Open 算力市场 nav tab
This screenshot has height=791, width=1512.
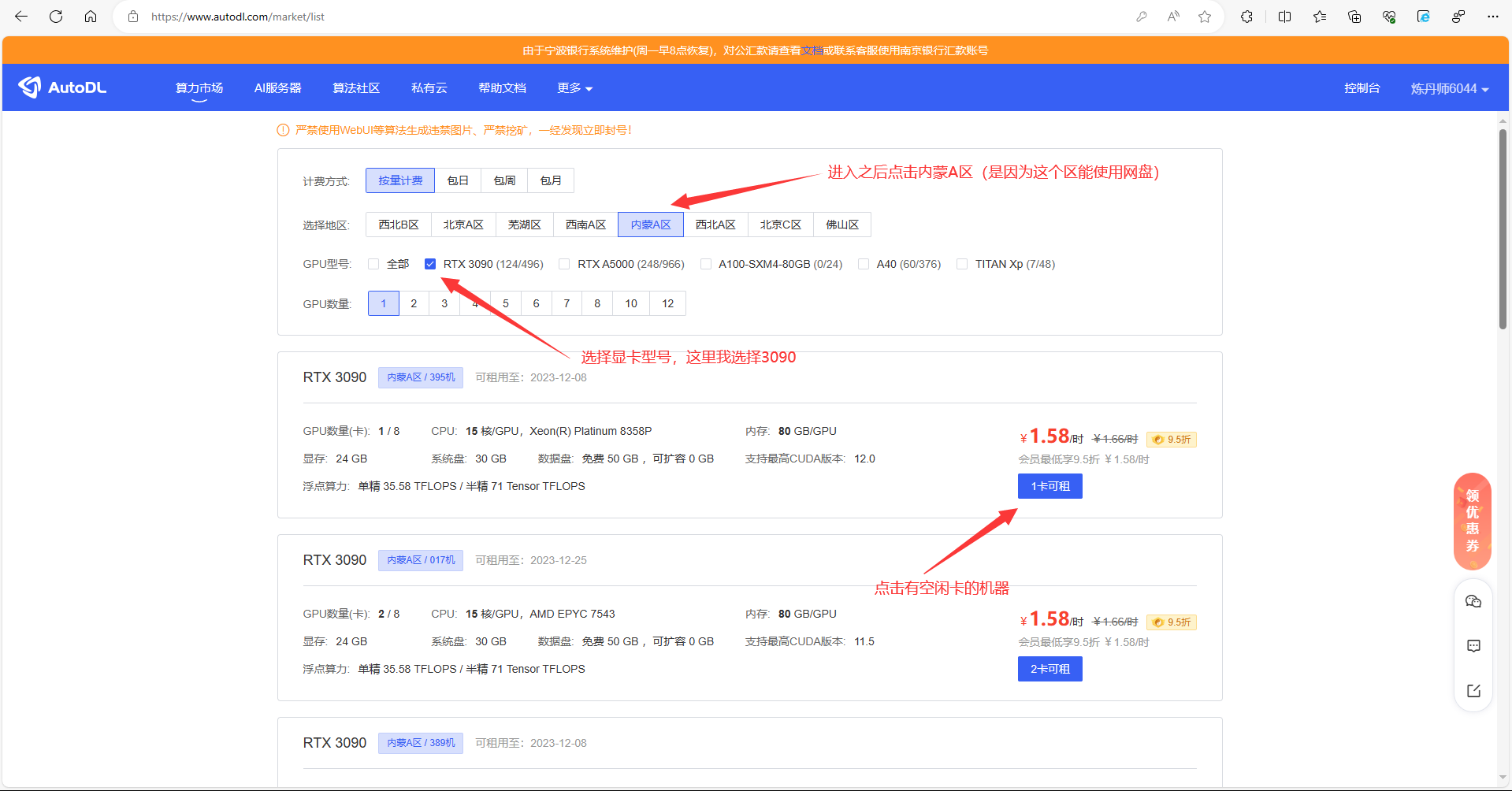point(199,88)
